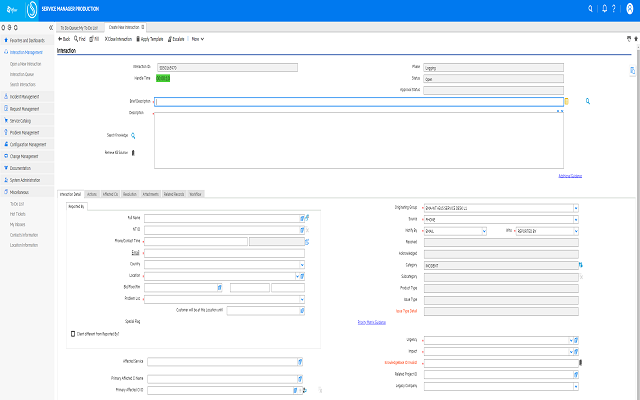
Task: Click the Fill toolbar button
Action: (x=94, y=39)
